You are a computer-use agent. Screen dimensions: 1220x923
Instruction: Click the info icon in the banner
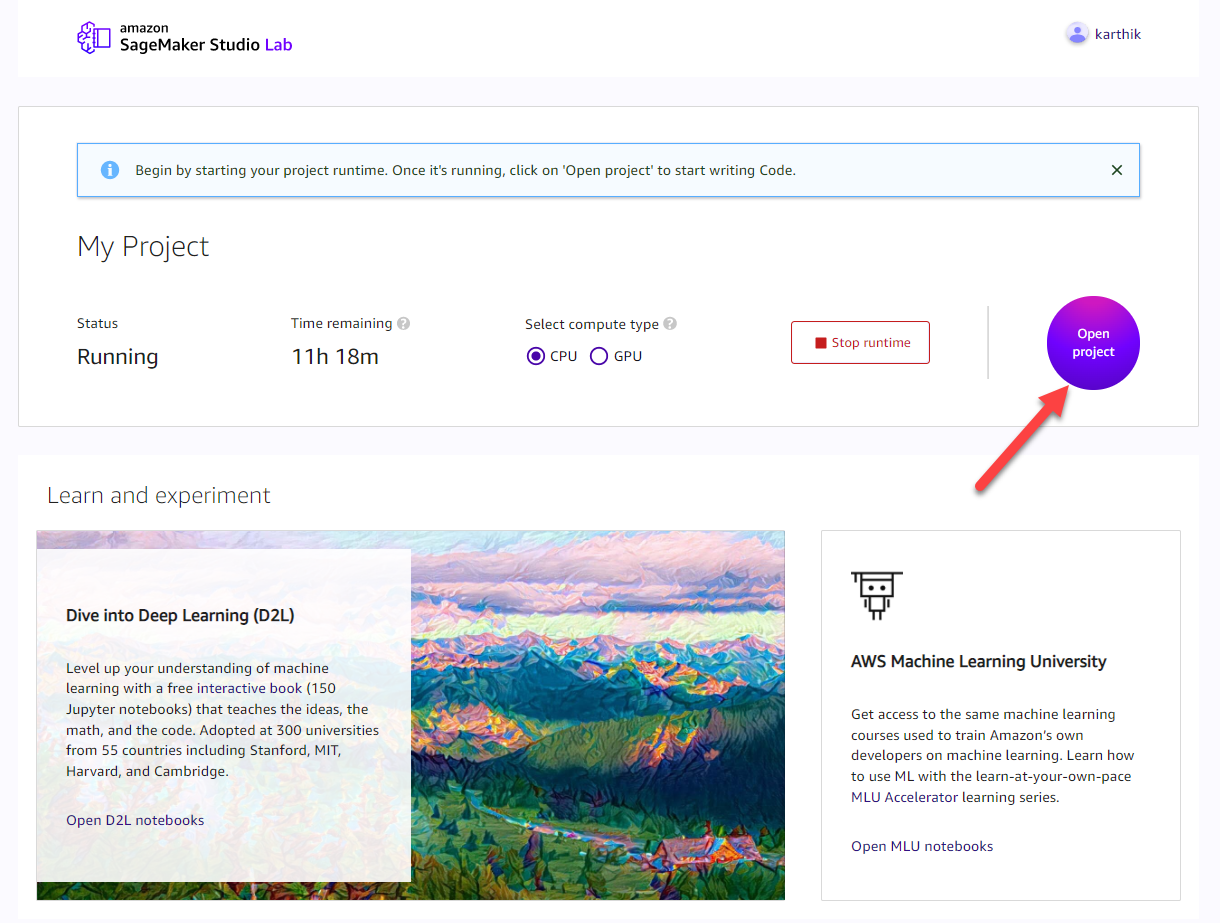(110, 170)
